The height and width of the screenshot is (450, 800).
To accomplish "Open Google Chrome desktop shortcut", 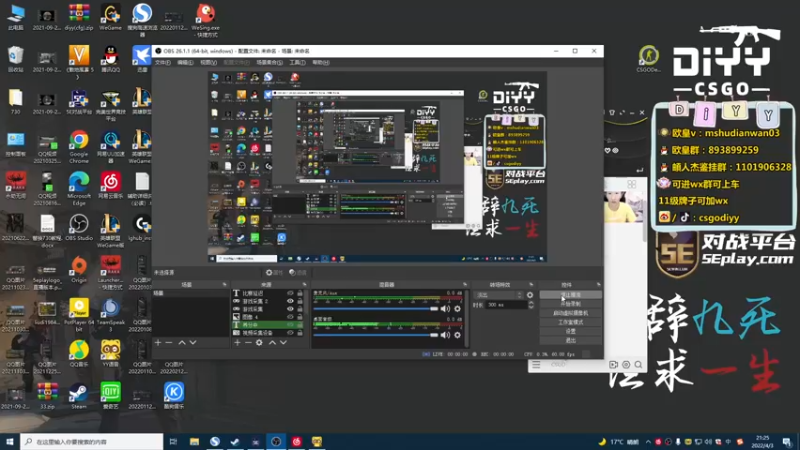I will click(x=79, y=147).
